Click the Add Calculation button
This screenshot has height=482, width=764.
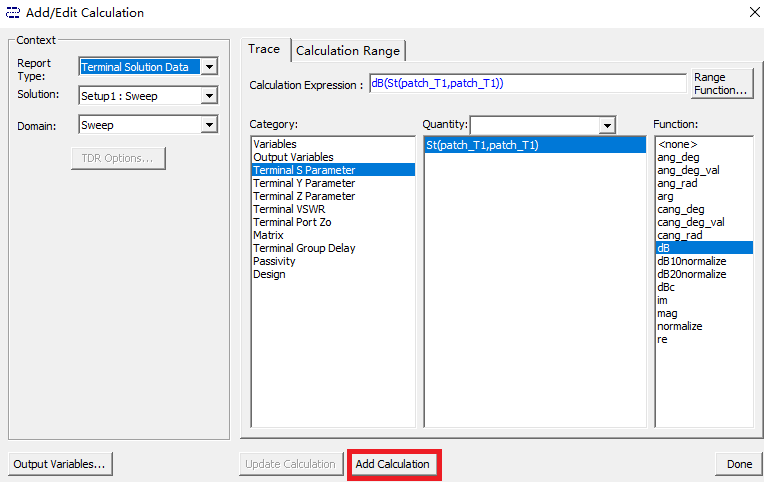(393, 464)
